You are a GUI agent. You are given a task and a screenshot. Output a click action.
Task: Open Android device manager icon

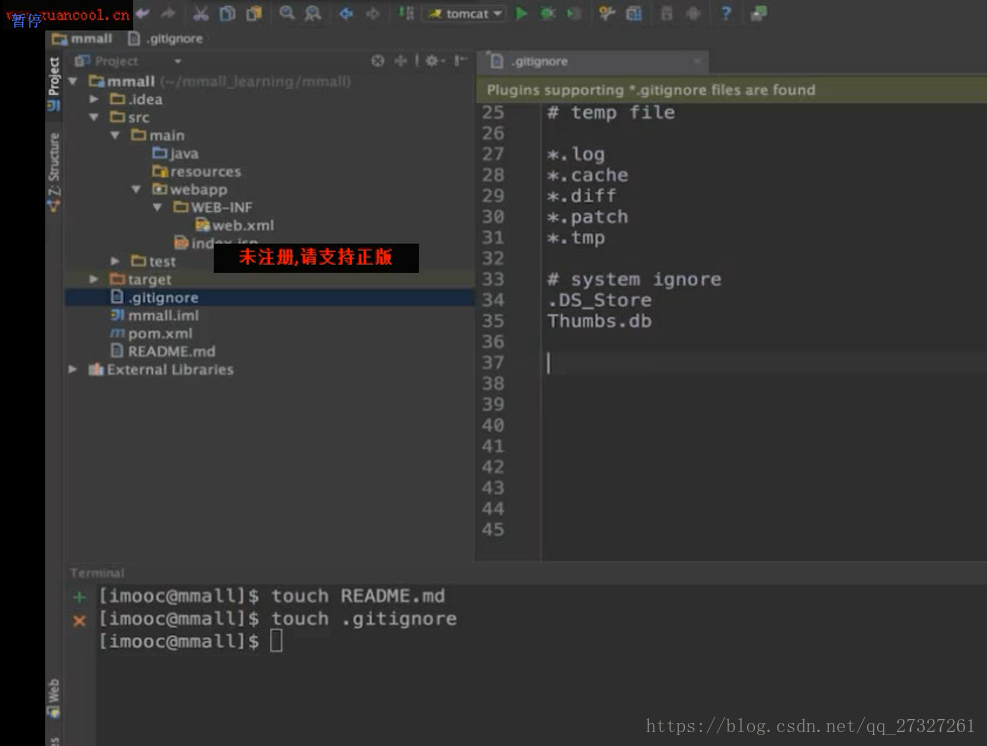pyautogui.click(x=693, y=13)
